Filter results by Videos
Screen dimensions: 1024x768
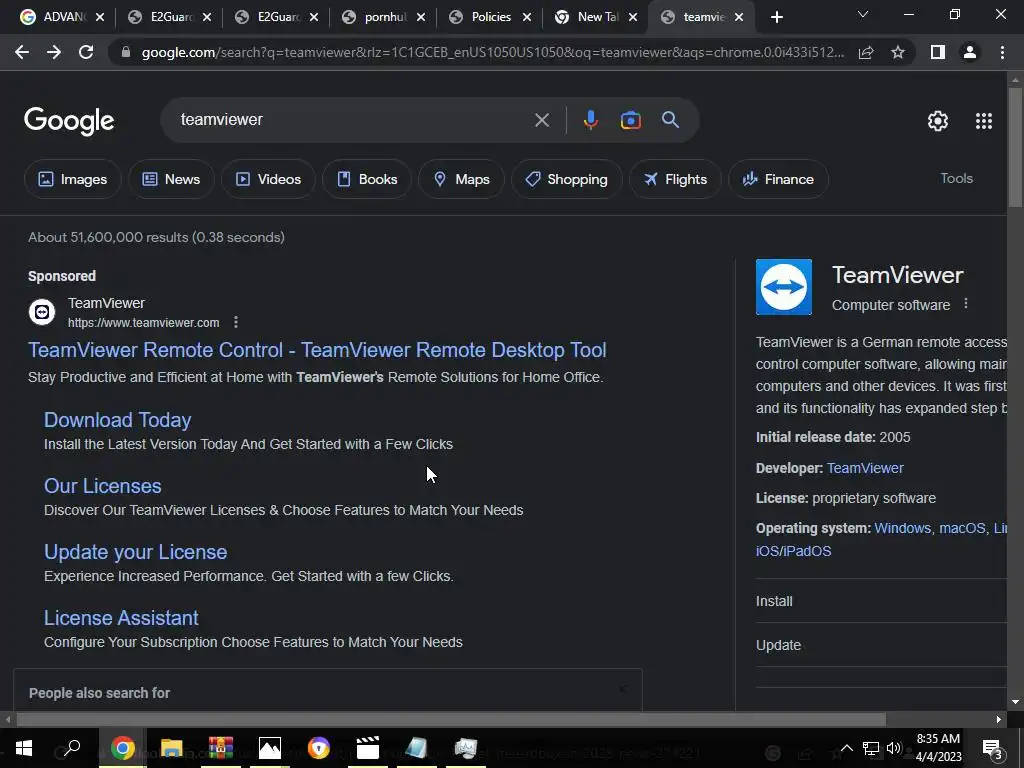point(268,179)
